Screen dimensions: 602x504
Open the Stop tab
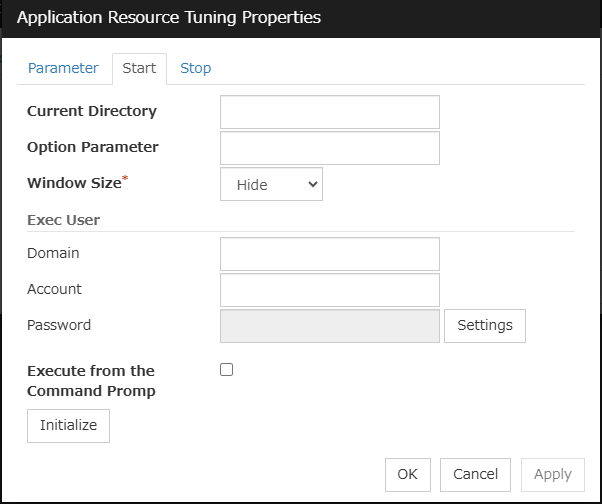(195, 68)
